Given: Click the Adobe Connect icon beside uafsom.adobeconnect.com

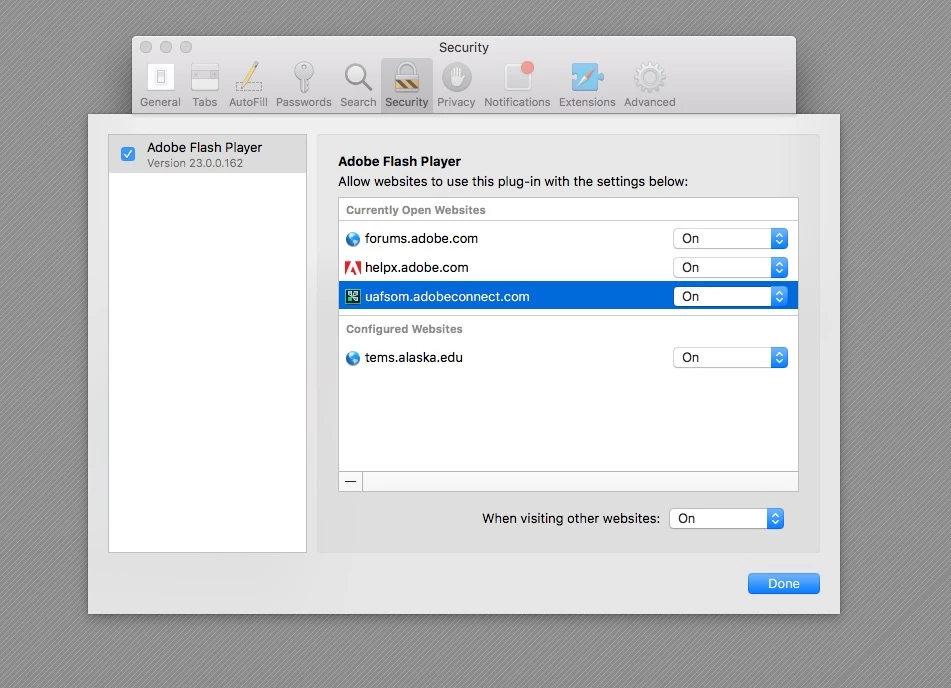Looking at the screenshot, I should point(352,297).
